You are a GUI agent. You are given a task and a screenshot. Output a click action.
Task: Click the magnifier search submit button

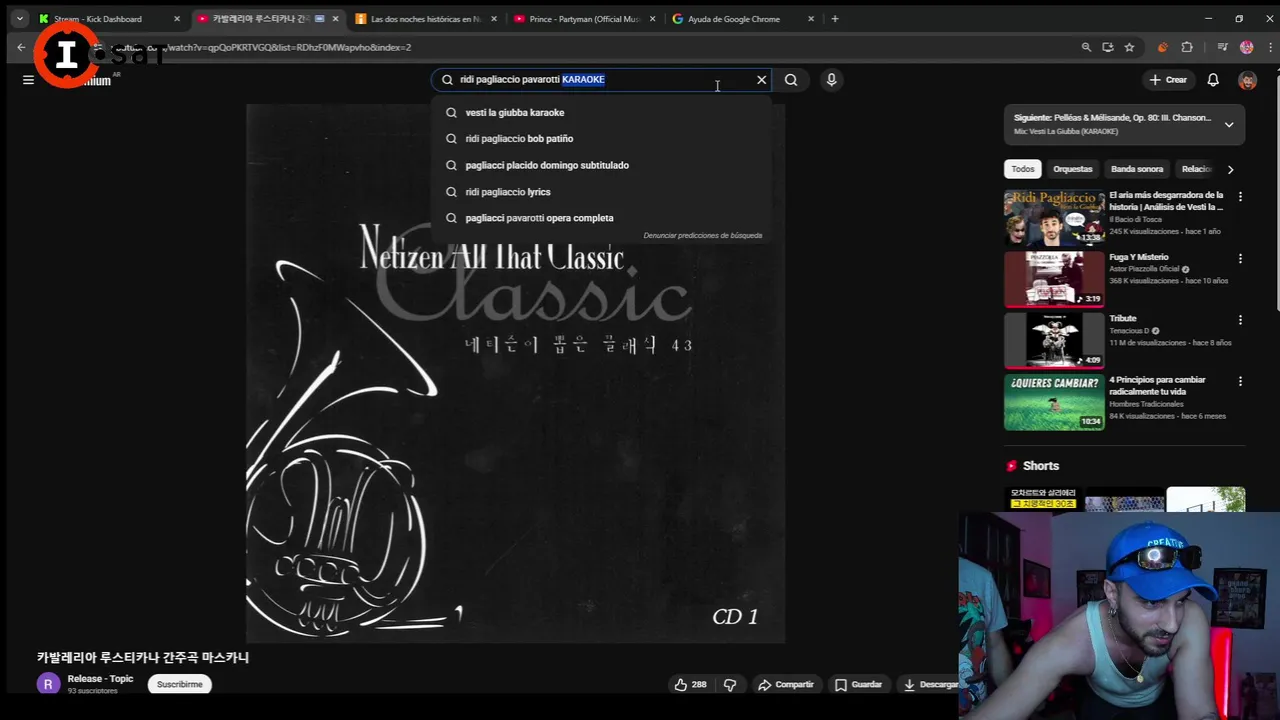coord(791,80)
